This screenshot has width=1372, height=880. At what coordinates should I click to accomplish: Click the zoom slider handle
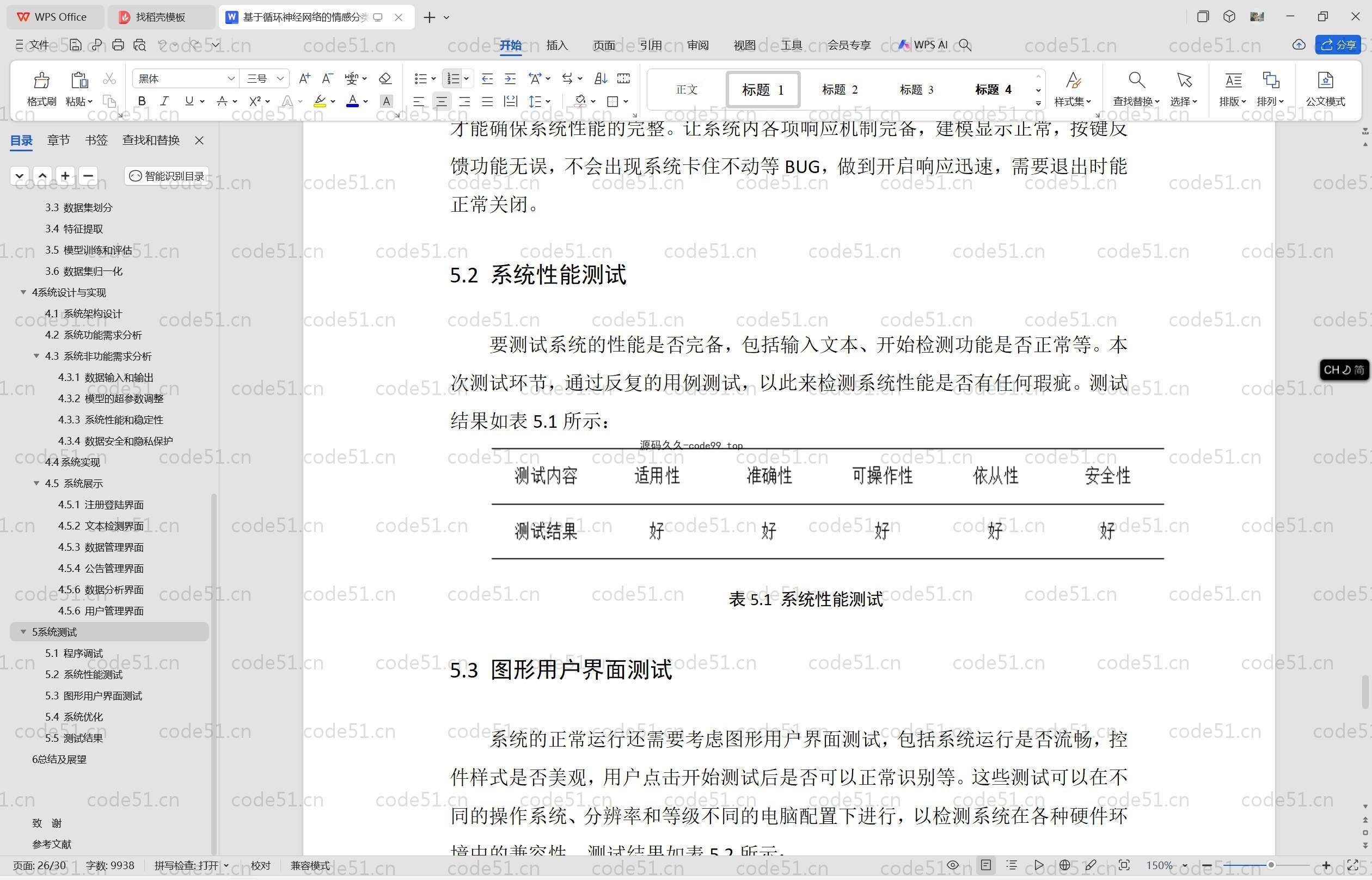(x=1271, y=865)
